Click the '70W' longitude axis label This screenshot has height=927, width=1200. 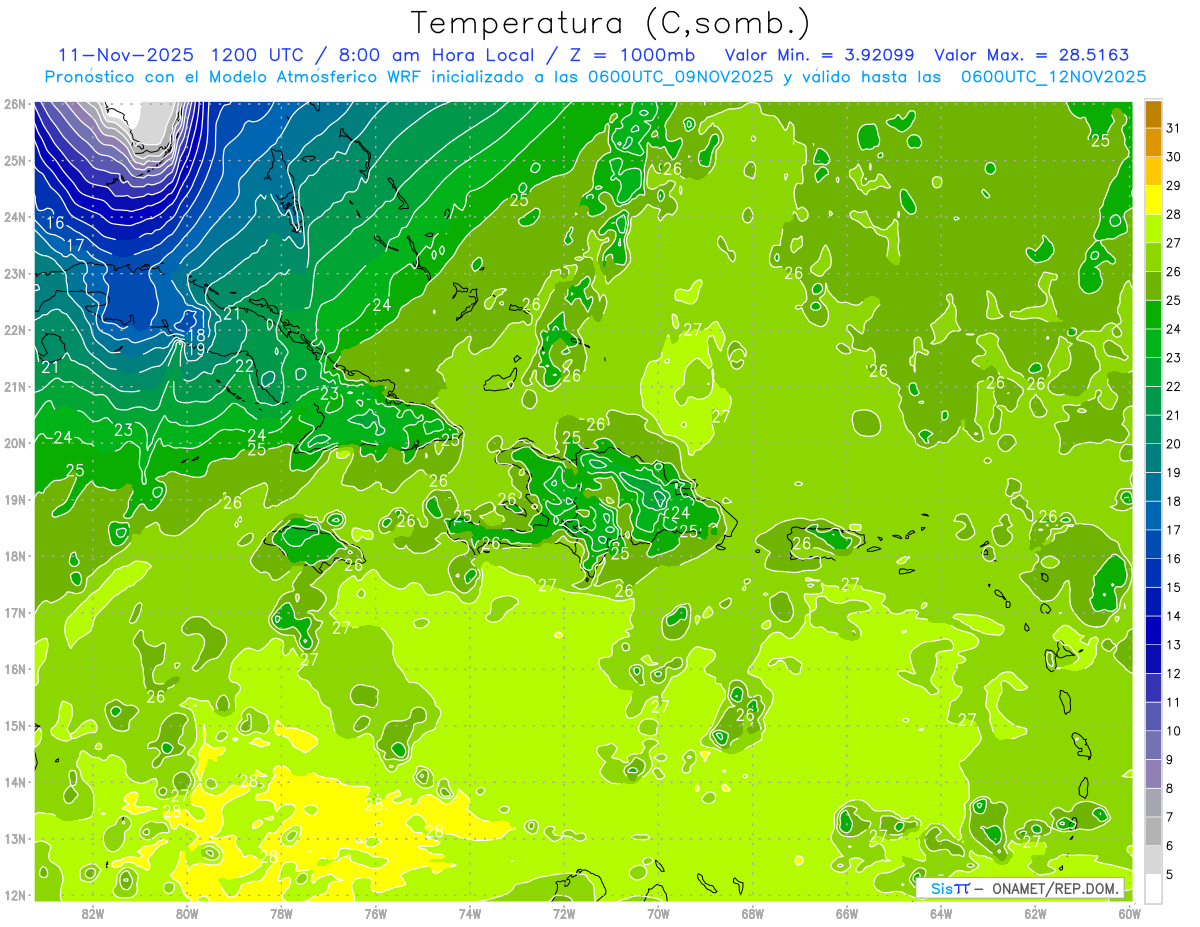click(658, 912)
